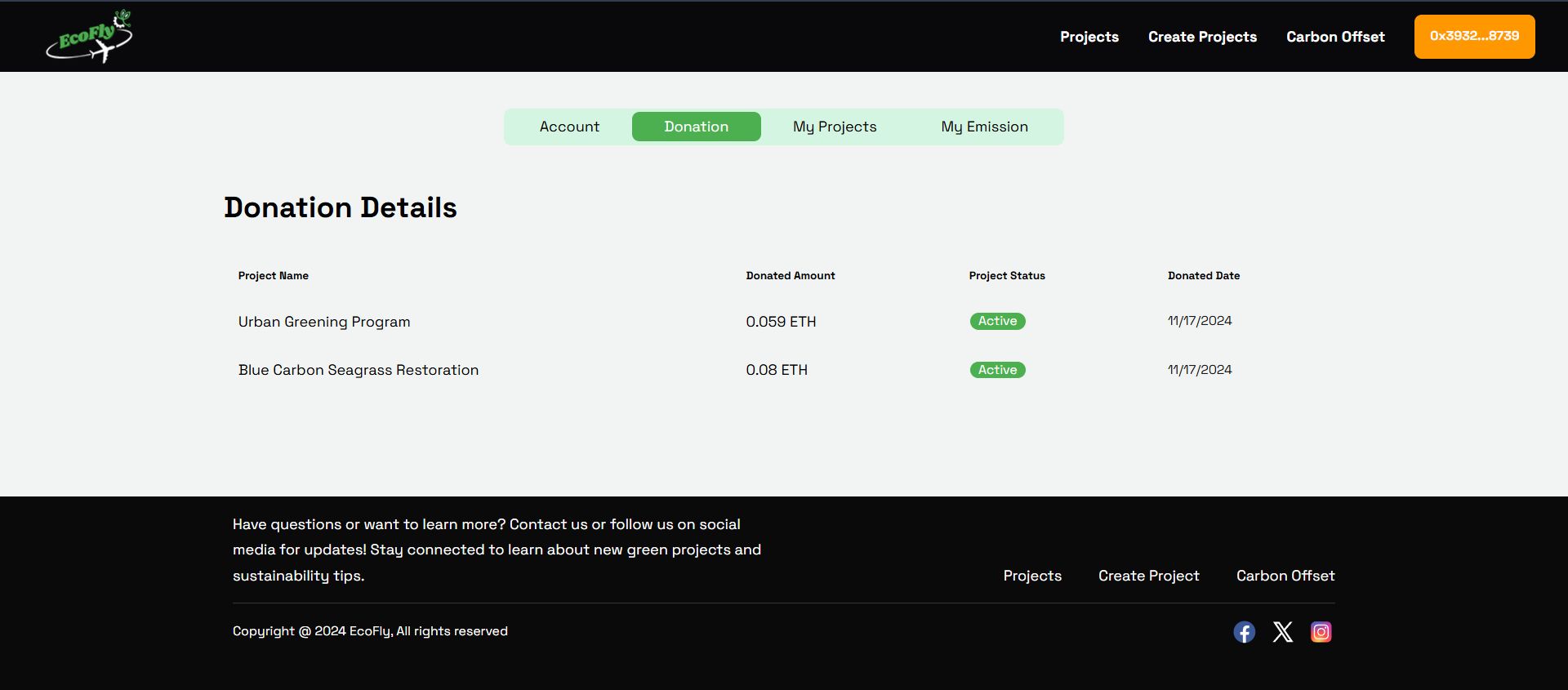This screenshot has width=1568, height=690.
Task: Click the Project Name column header
Action: point(274,276)
